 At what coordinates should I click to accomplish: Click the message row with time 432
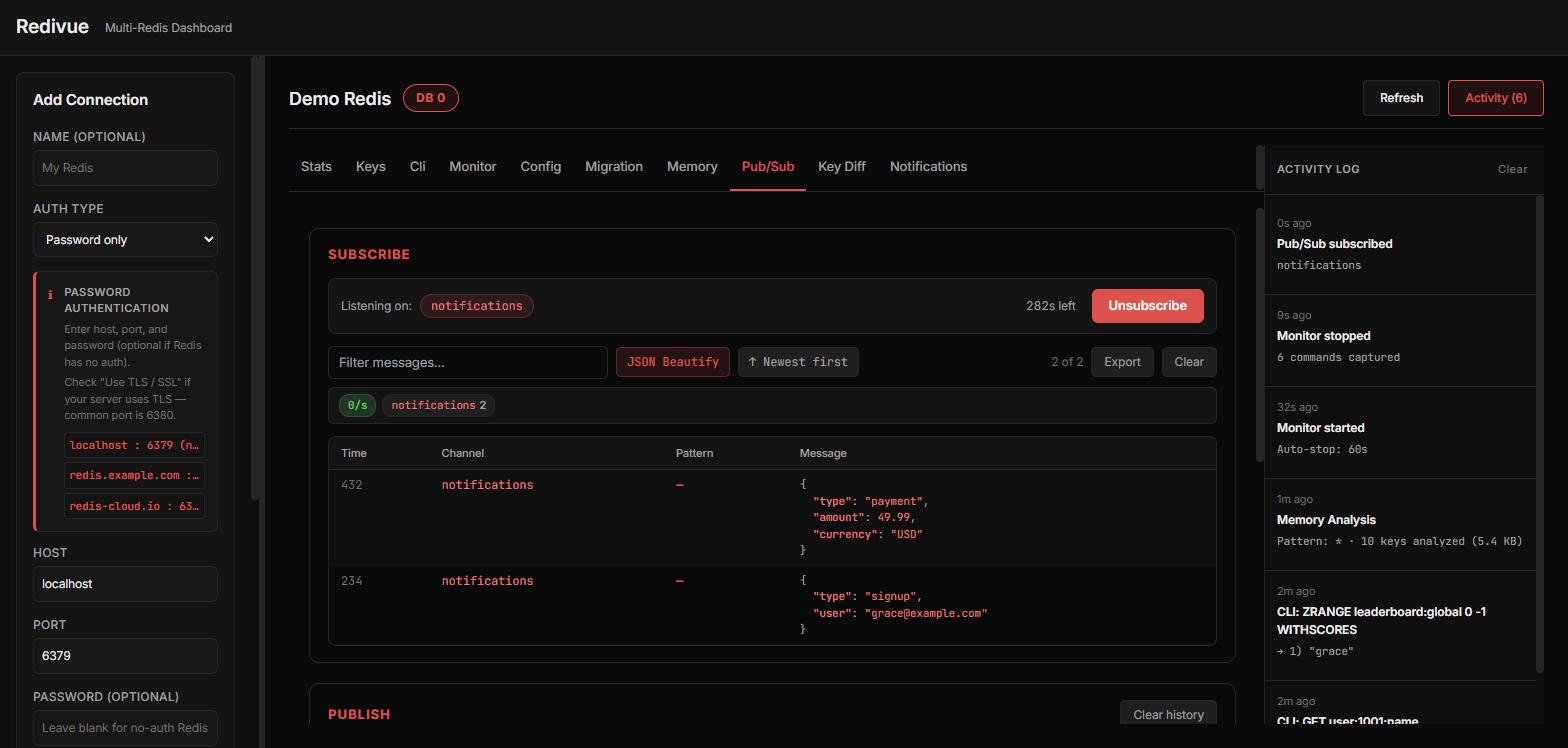(x=772, y=517)
